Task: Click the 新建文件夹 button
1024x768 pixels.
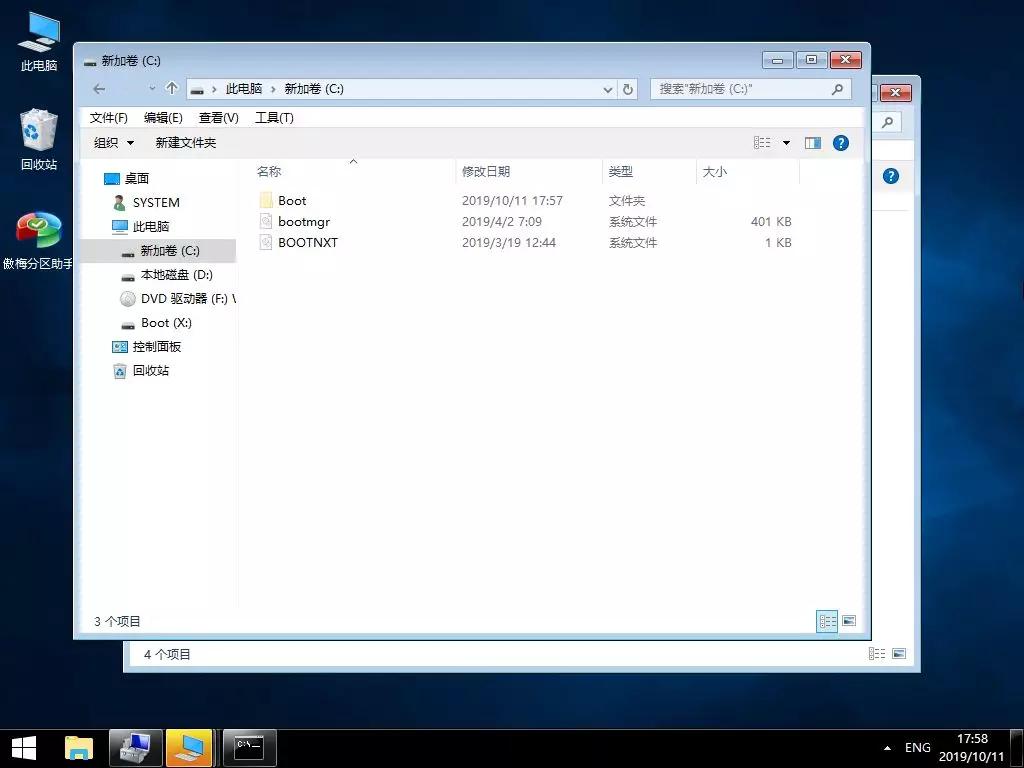Action: (186, 142)
